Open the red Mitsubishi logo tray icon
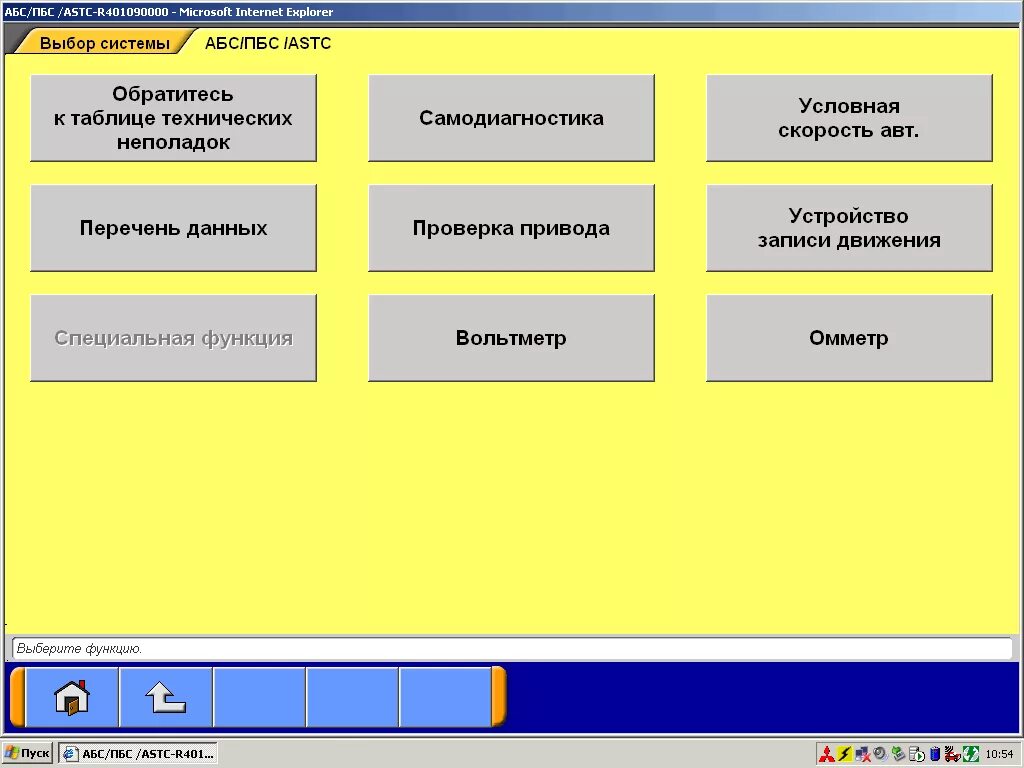Image resolution: width=1024 pixels, height=768 pixels. tap(827, 754)
